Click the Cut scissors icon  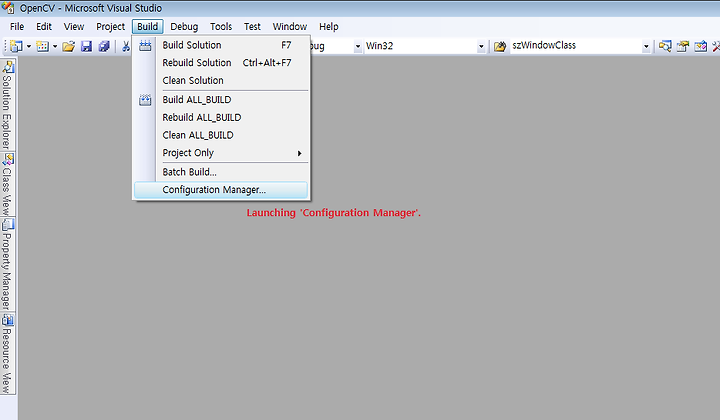[126, 46]
